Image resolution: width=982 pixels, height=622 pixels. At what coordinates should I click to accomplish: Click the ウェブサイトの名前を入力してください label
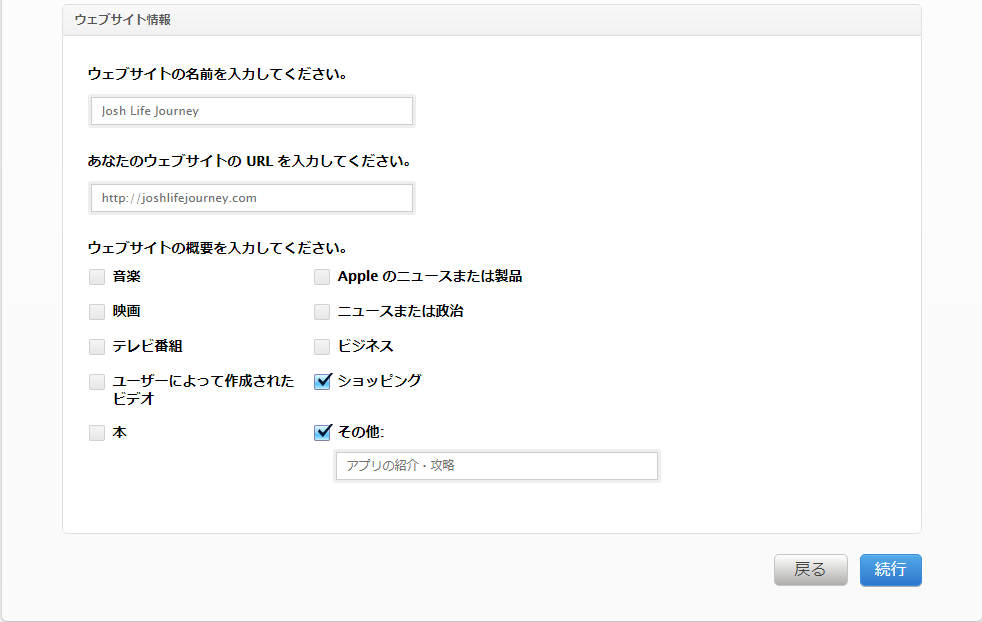coord(217,74)
